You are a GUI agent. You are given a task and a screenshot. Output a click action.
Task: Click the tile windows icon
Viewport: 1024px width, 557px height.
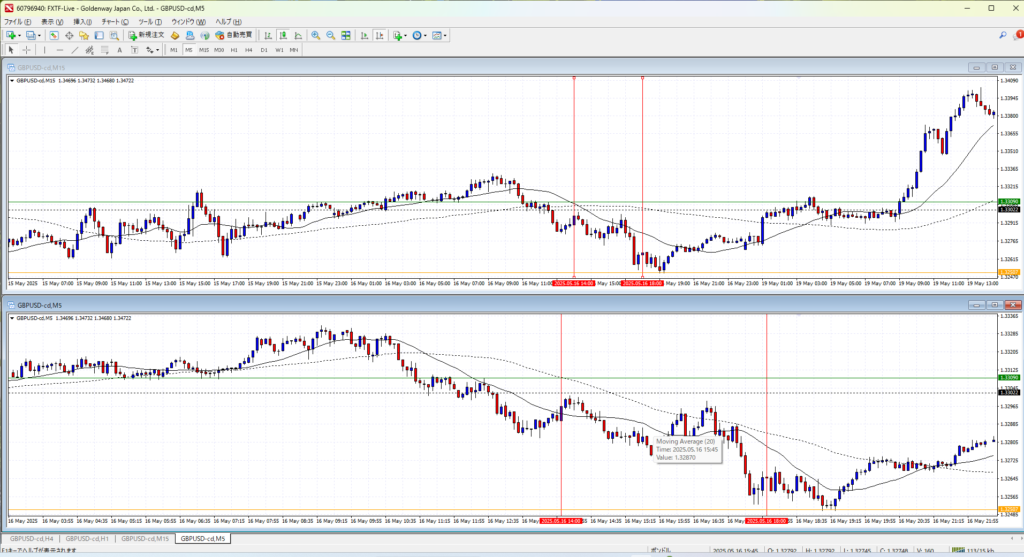click(346, 35)
